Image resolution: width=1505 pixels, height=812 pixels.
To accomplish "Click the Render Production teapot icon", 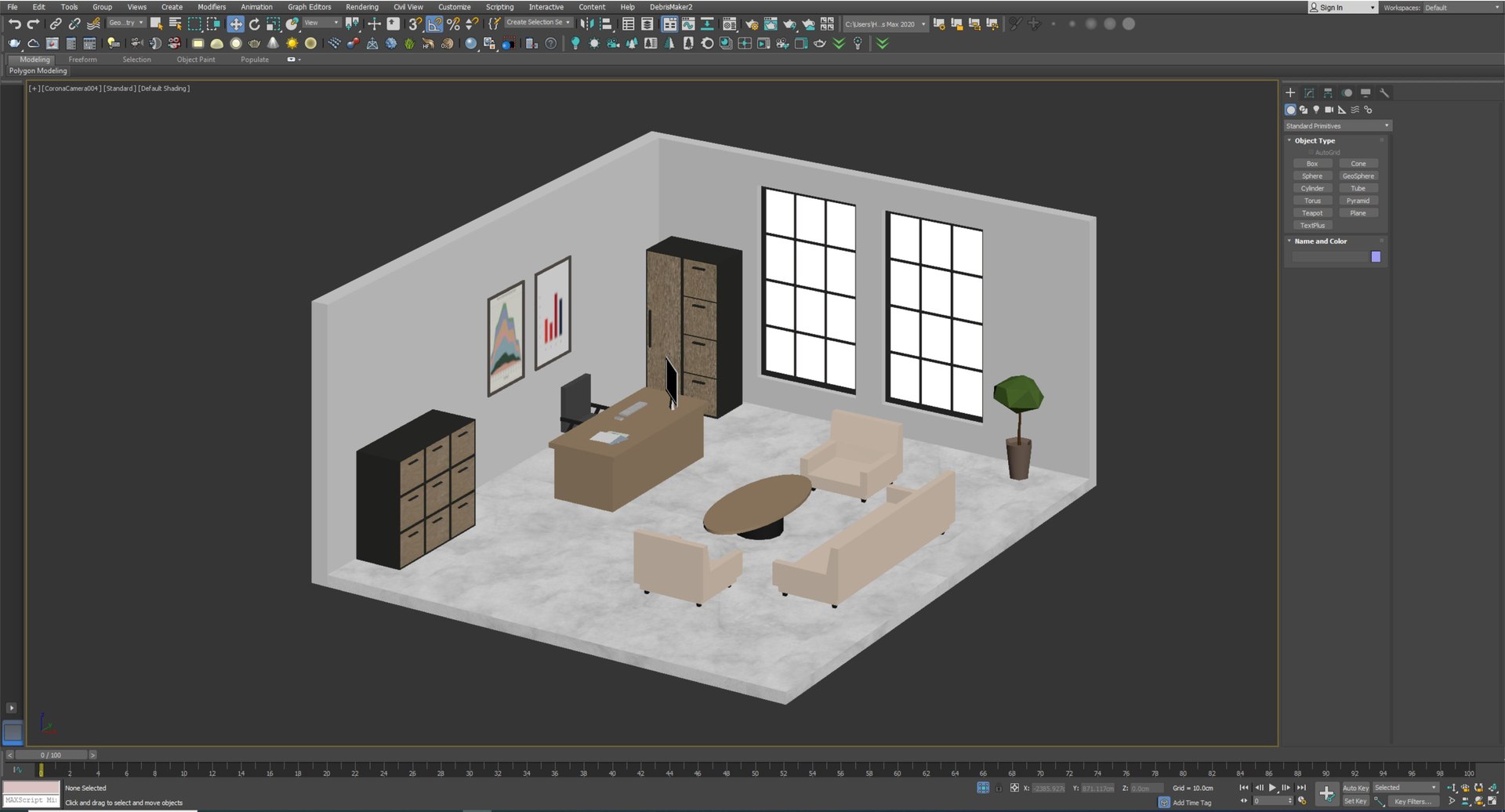I will pos(789,24).
